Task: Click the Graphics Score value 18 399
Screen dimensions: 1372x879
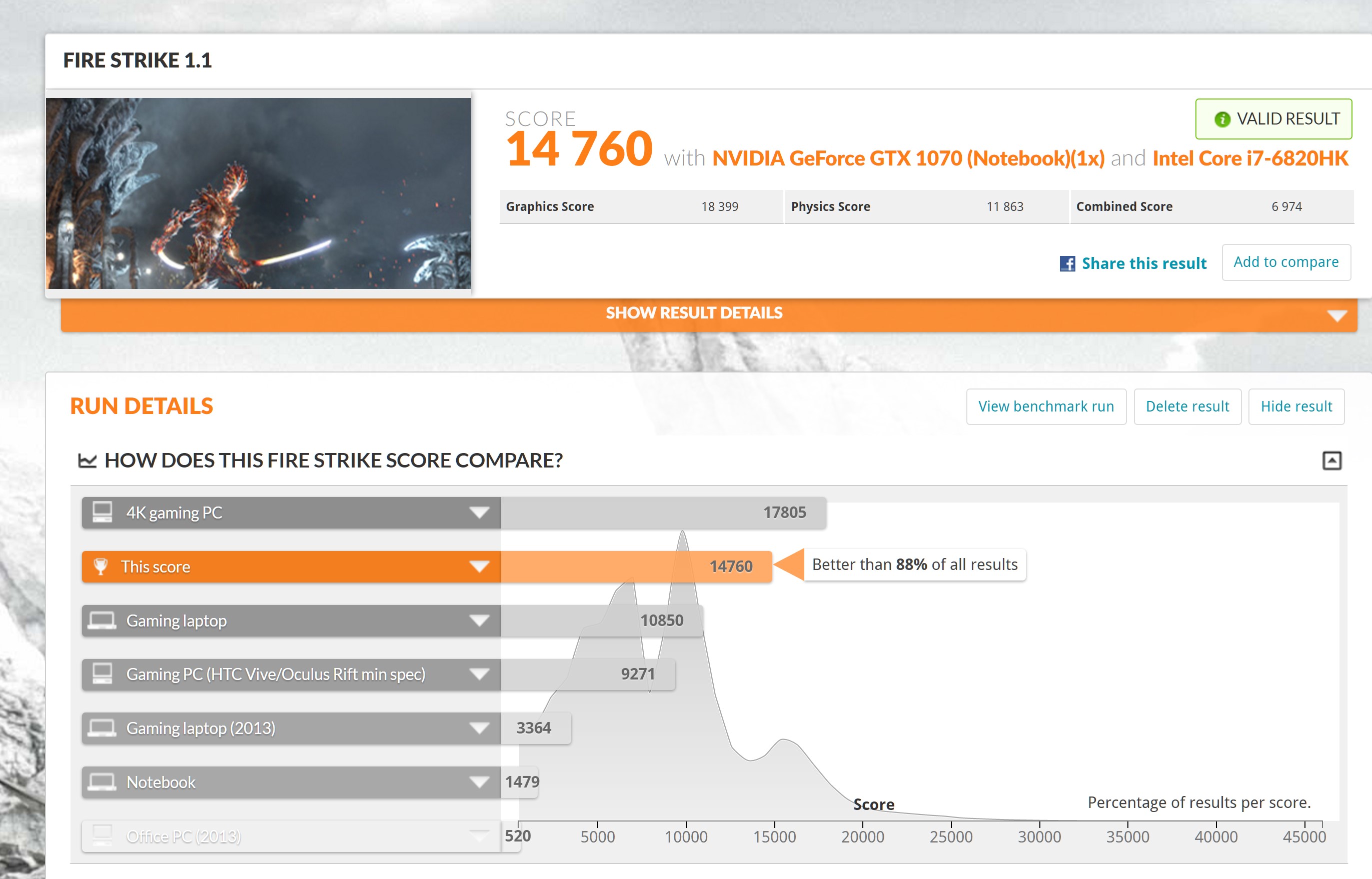Action: pos(719,206)
